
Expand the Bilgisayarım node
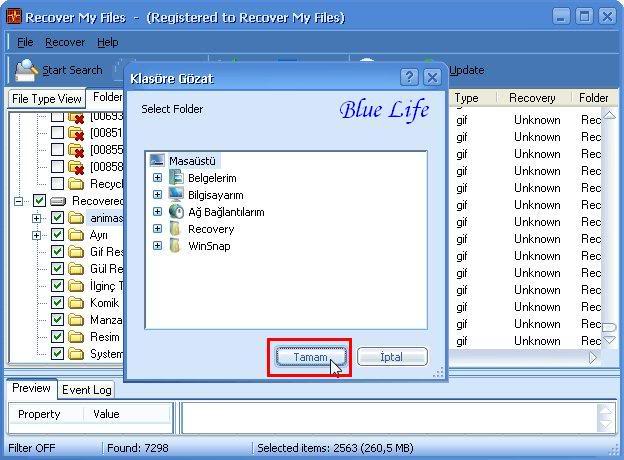click(x=158, y=195)
